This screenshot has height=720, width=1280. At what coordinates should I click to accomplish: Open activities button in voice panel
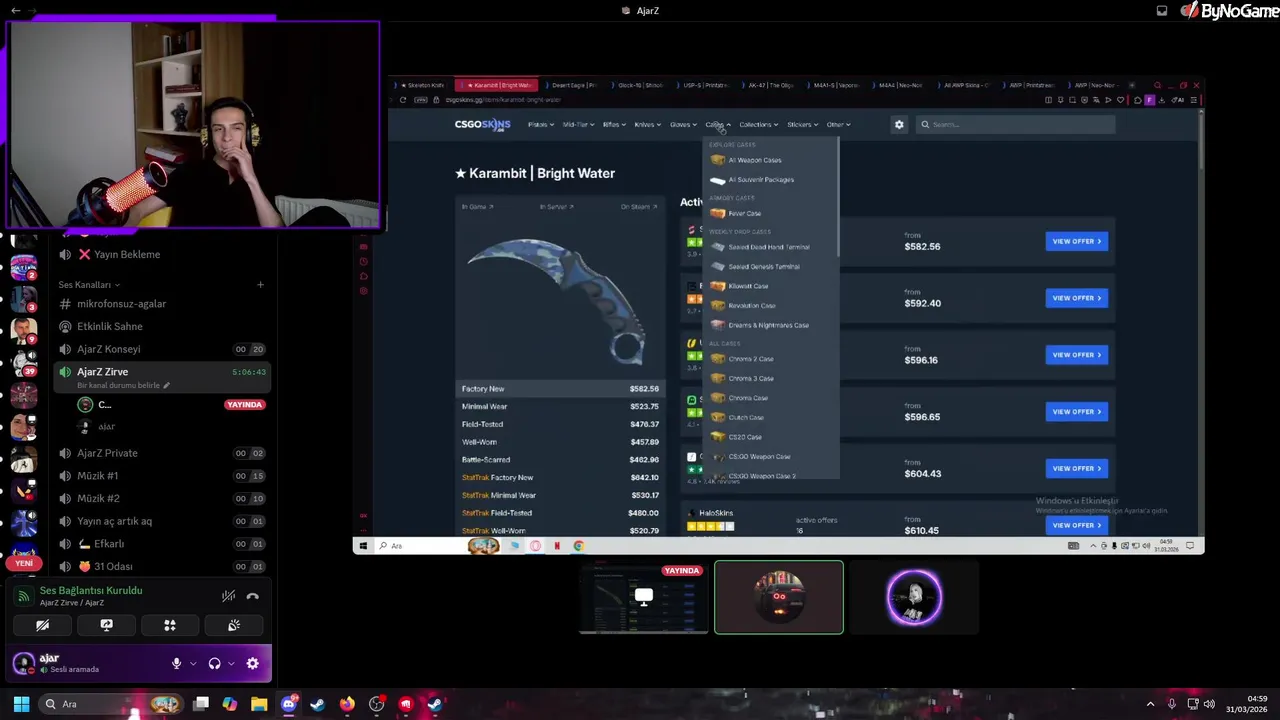[170, 625]
